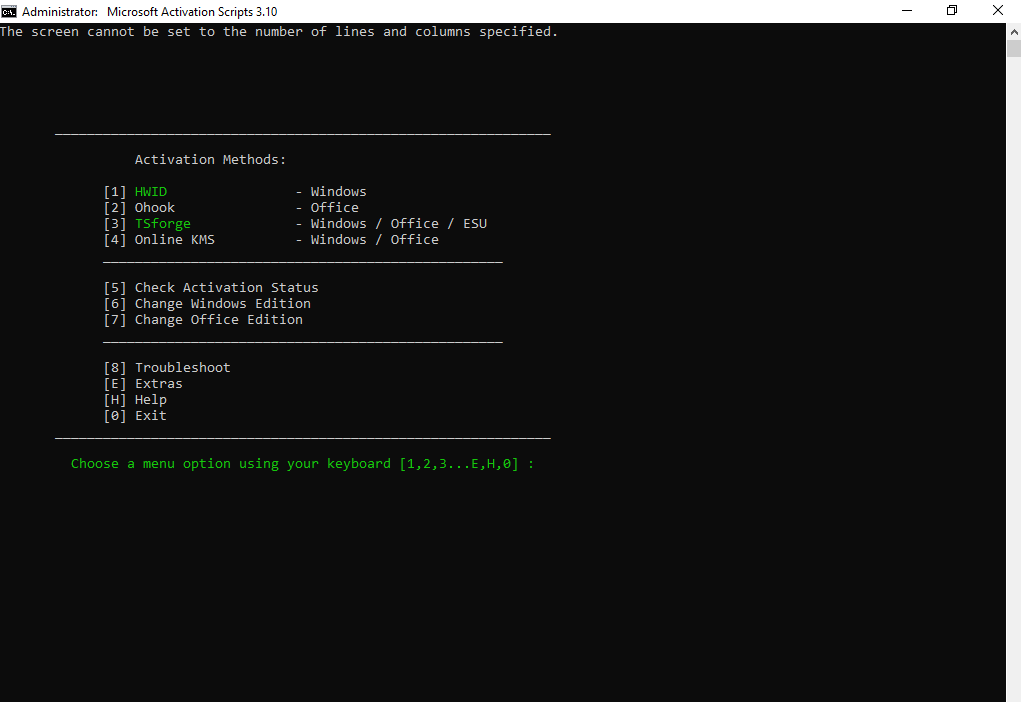Click the vertical scrollbar thumb
Viewport: 1021px width, 702px height.
click(x=1014, y=49)
